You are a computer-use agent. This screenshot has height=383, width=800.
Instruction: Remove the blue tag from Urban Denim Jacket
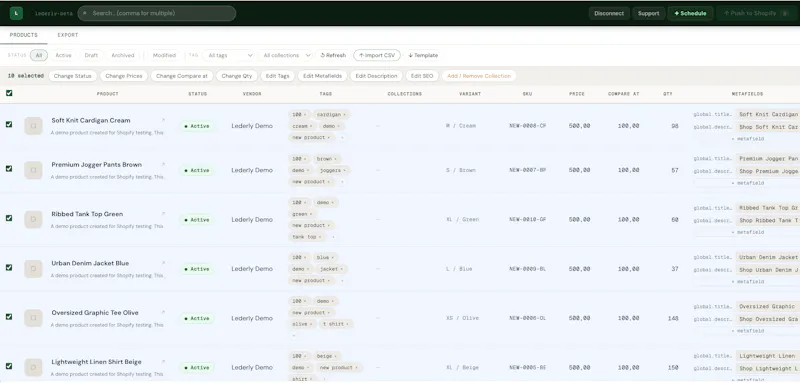coord(333,258)
